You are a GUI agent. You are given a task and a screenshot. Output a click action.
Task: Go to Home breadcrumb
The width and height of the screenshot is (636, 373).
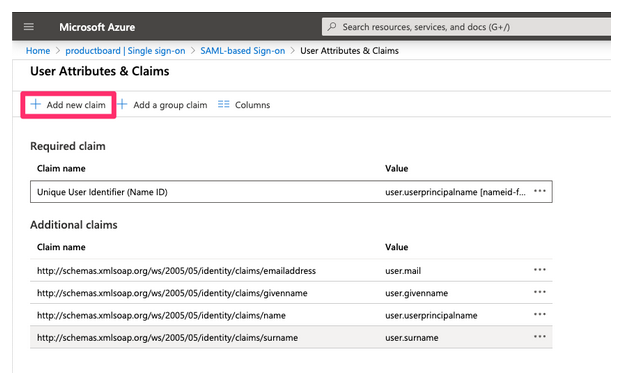click(x=38, y=51)
